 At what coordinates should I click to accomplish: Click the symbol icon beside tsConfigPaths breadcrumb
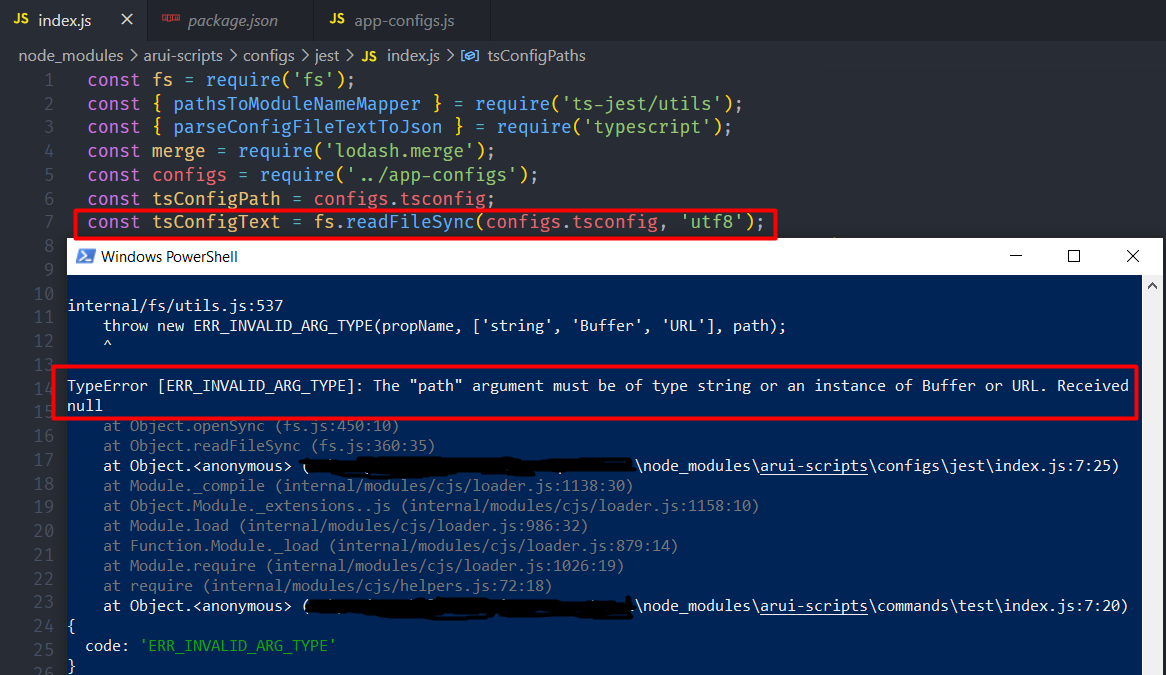pyautogui.click(x=470, y=56)
